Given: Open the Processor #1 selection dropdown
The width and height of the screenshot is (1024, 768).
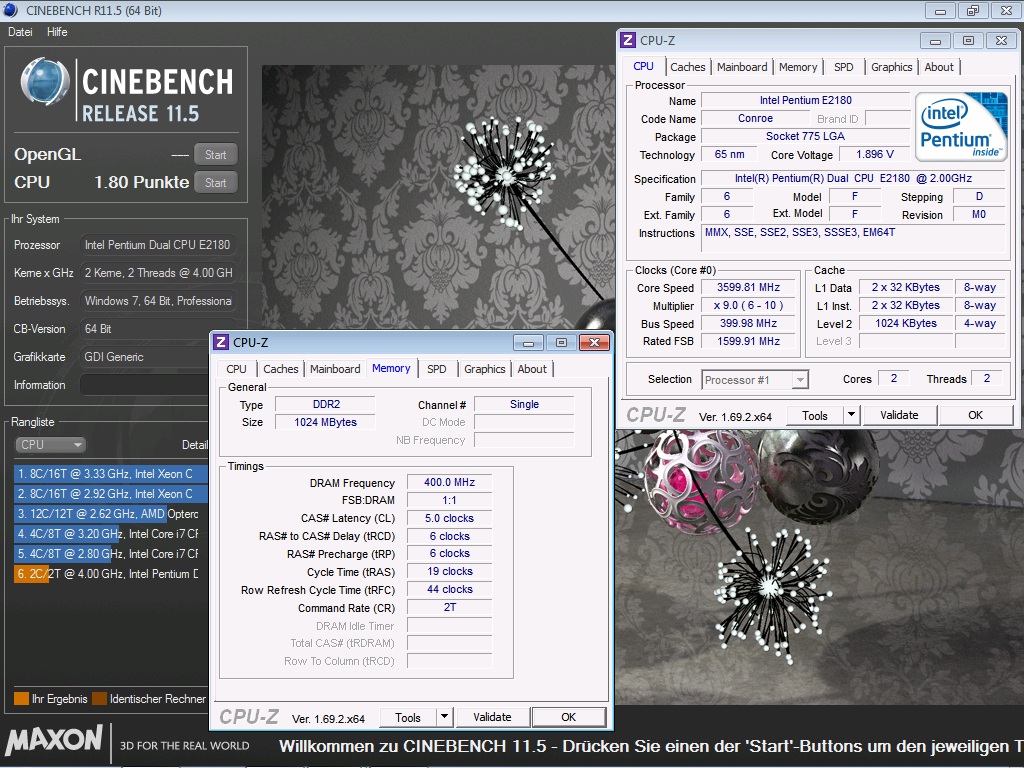Looking at the screenshot, I should pyautogui.click(x=756, y=379).
